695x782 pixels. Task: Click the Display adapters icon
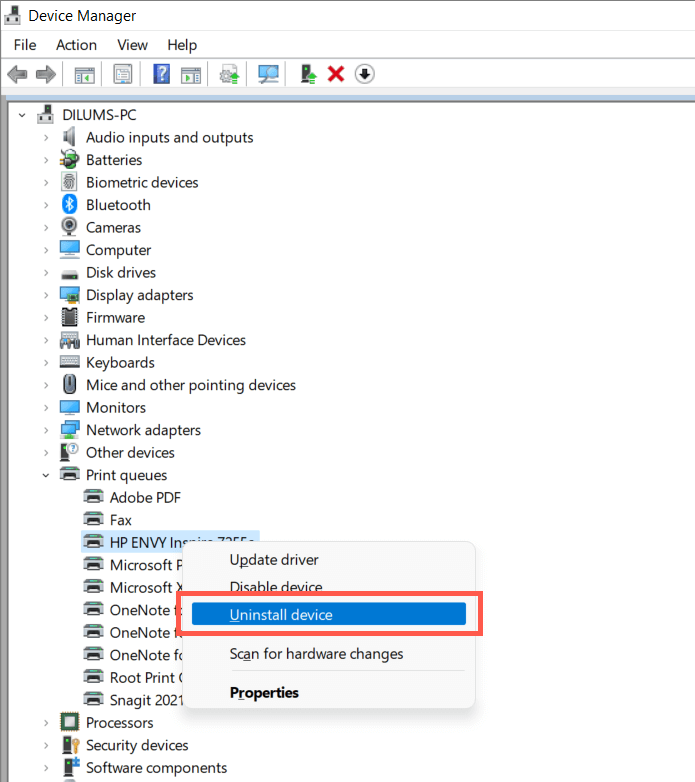point(69,295)
